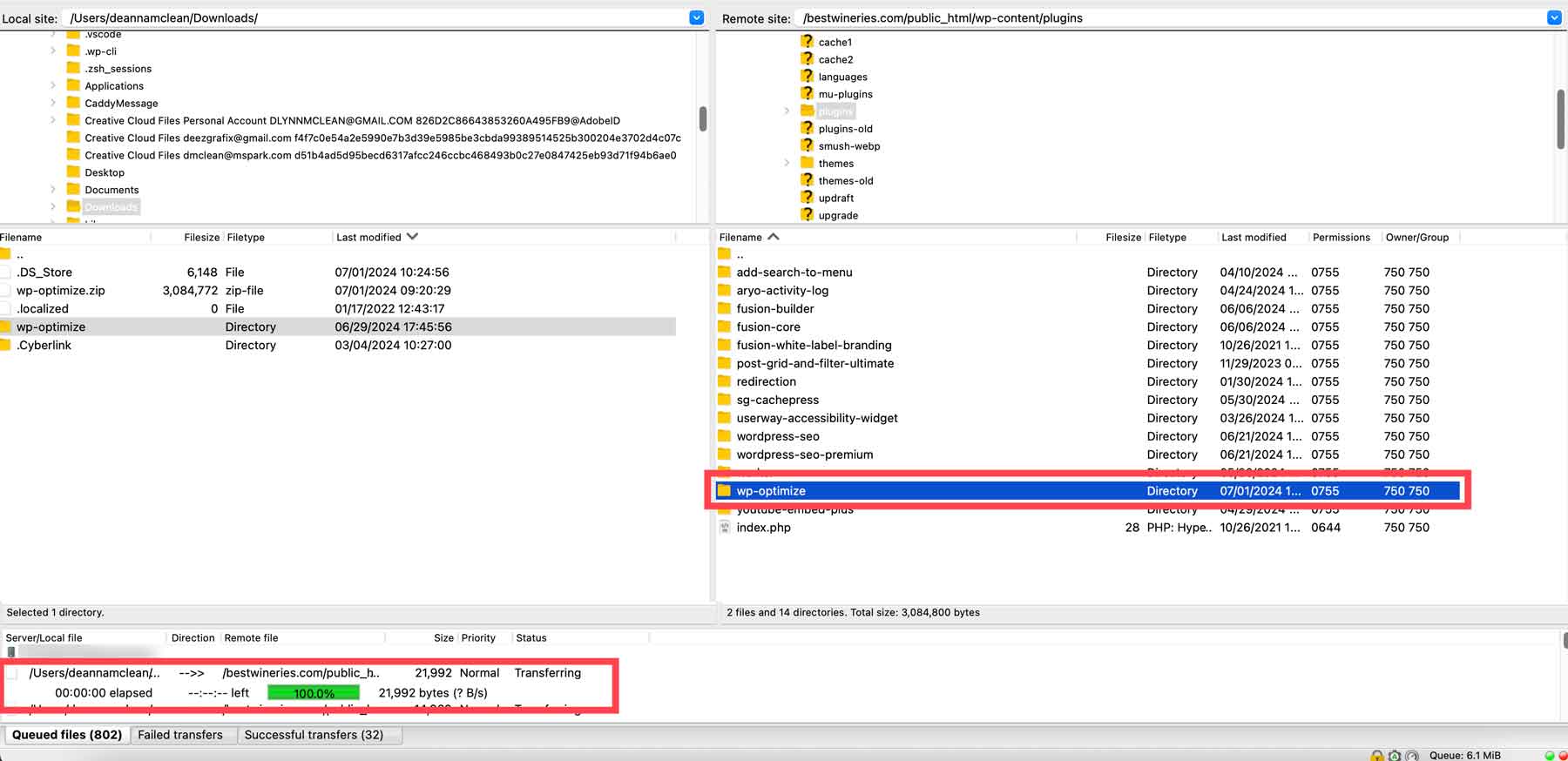Screen dimensions: 1568x761
Task: Click the unknown-folder icon beside languages
Action: coord(807,76)
